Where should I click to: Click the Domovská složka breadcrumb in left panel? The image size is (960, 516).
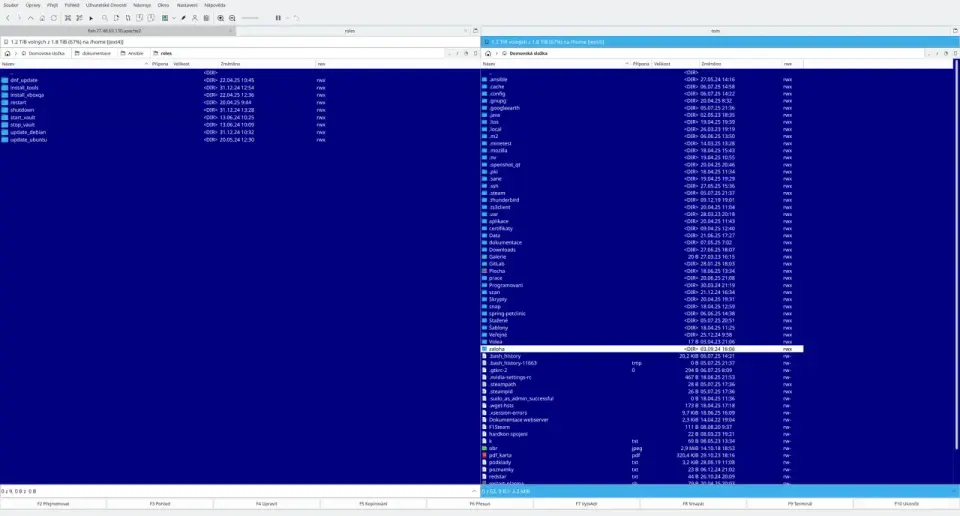[47, 53]
